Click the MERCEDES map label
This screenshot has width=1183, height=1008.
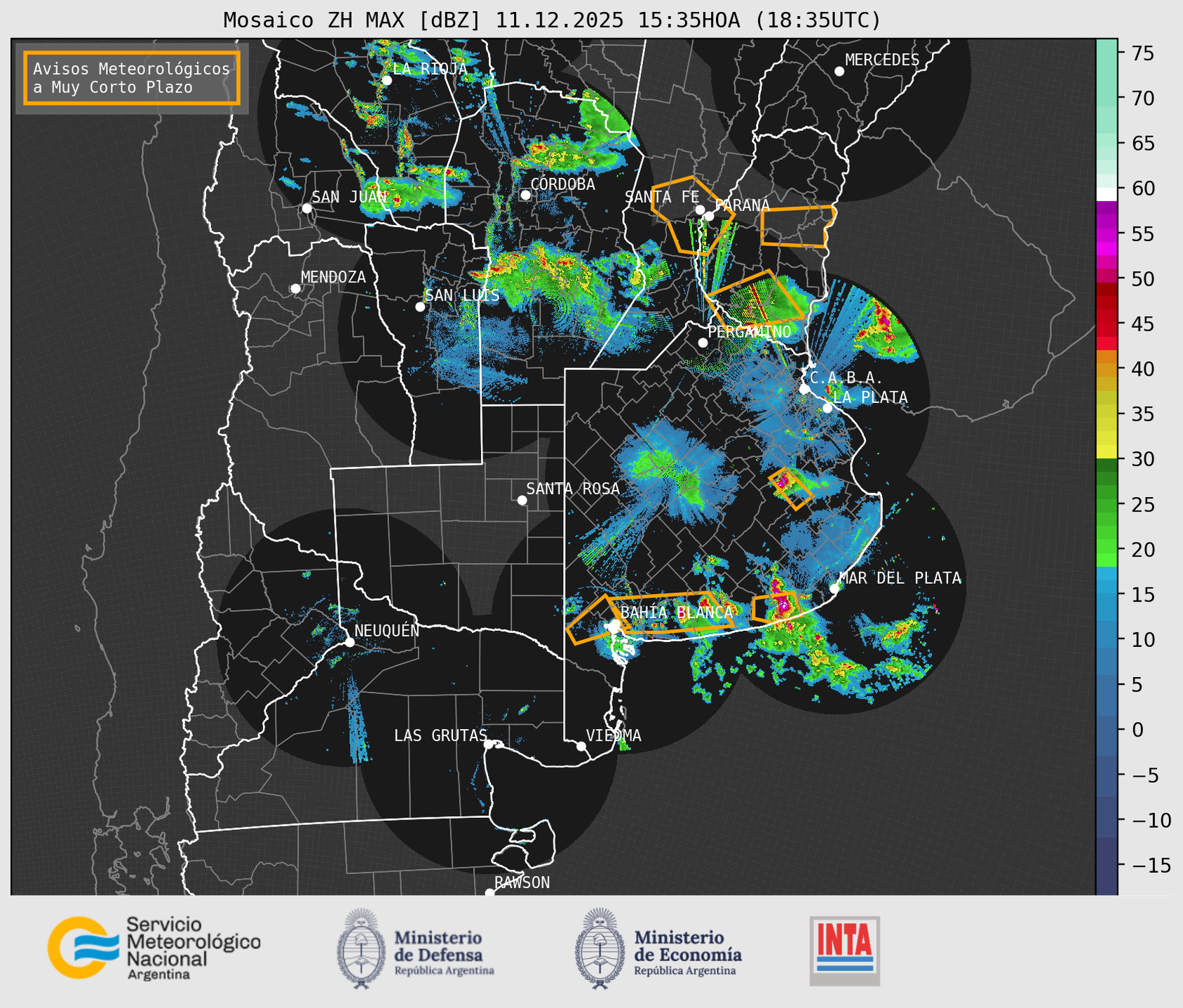882,60
